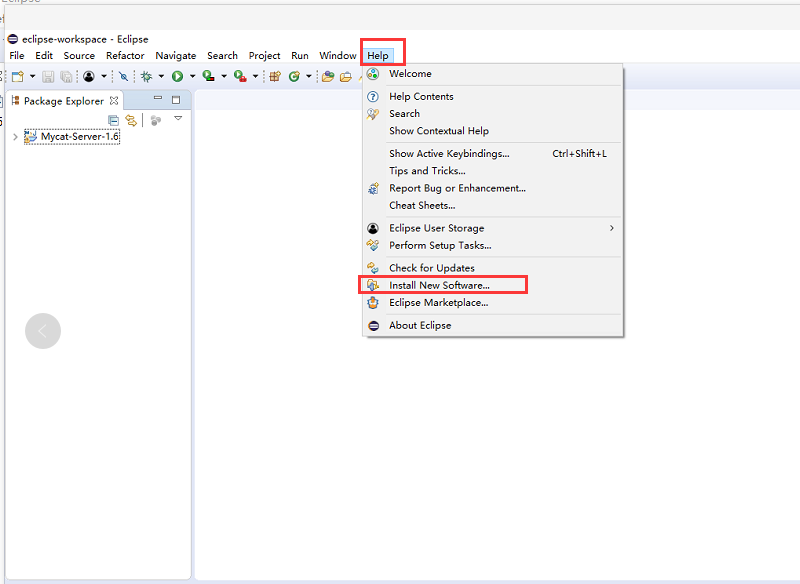This screenshot has width=800, height=584.
Task: Expand the Eclipse User Storage submenu
Action: tap(493, 228)
